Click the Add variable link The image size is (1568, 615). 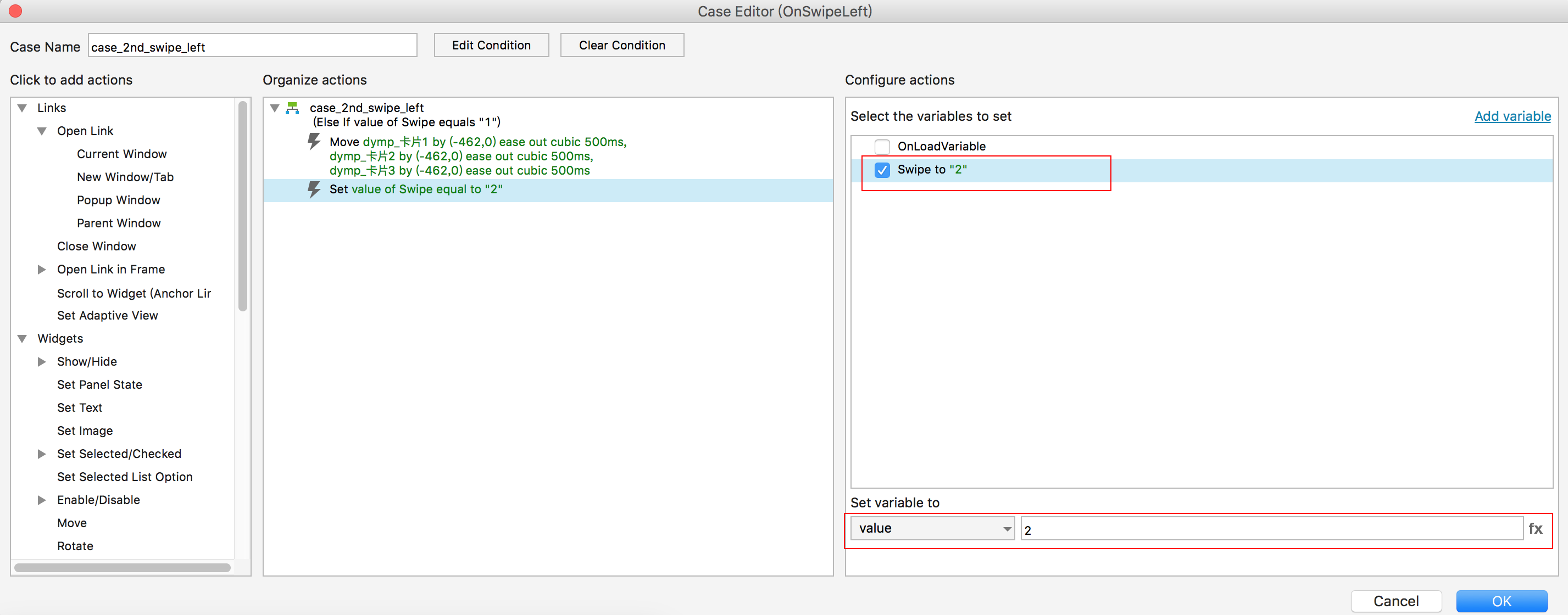[x=1512, y=116]
